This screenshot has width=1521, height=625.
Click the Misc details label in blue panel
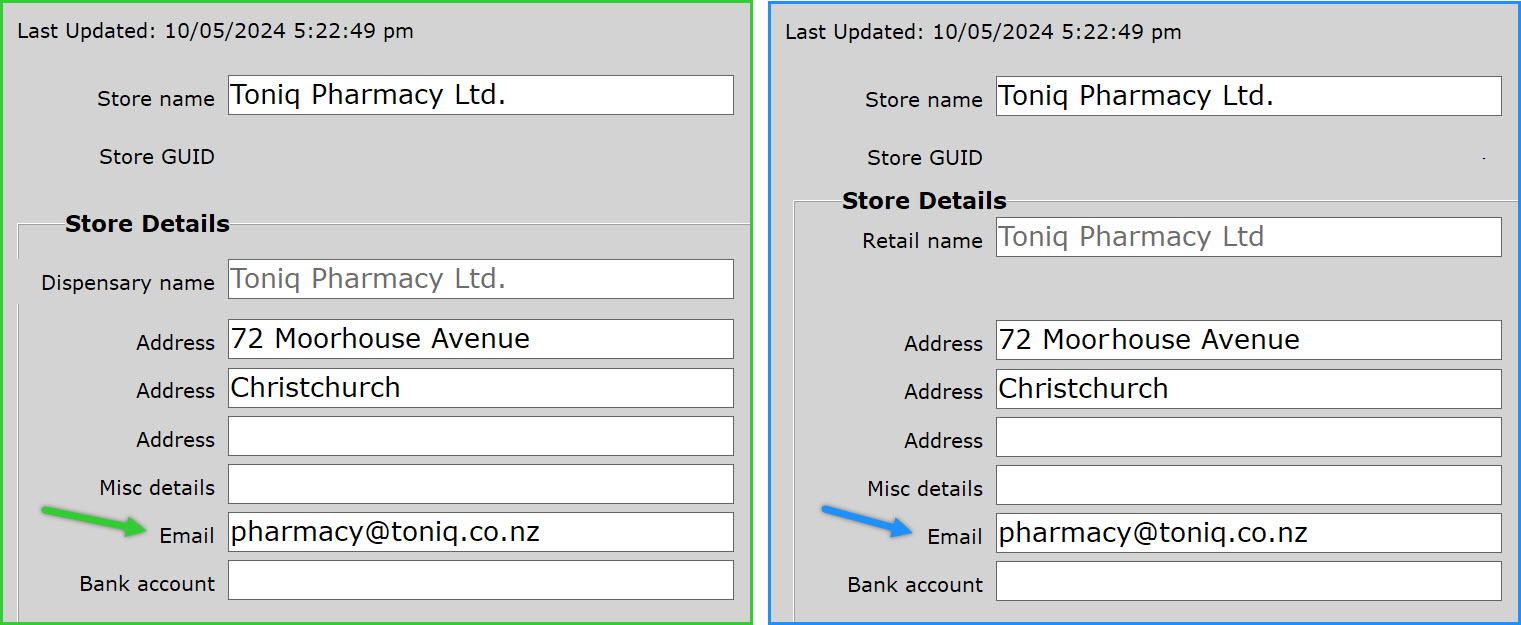pyautogui.click(x=925, y=489)
